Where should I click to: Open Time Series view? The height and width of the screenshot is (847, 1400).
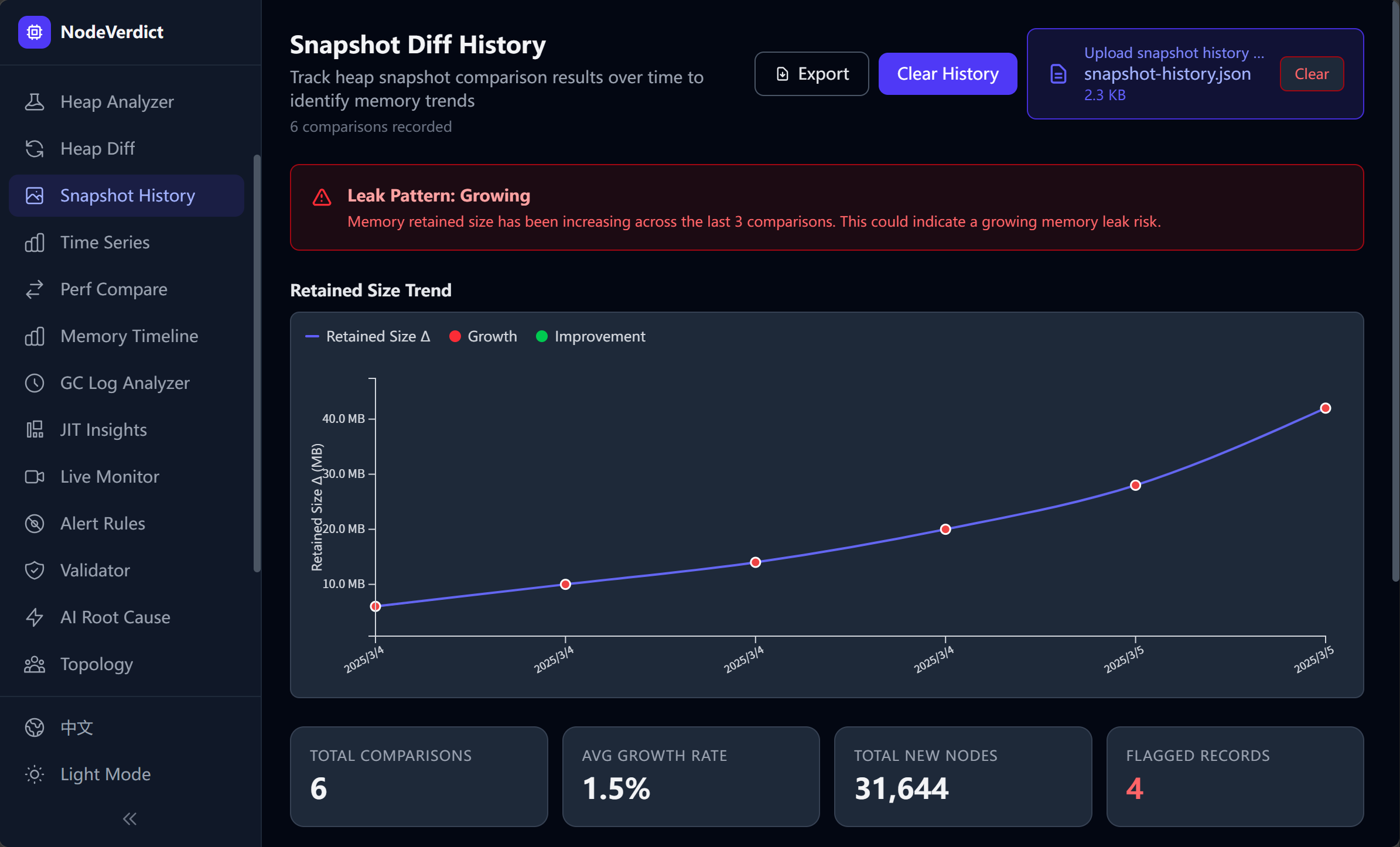(x=127, y=243)
